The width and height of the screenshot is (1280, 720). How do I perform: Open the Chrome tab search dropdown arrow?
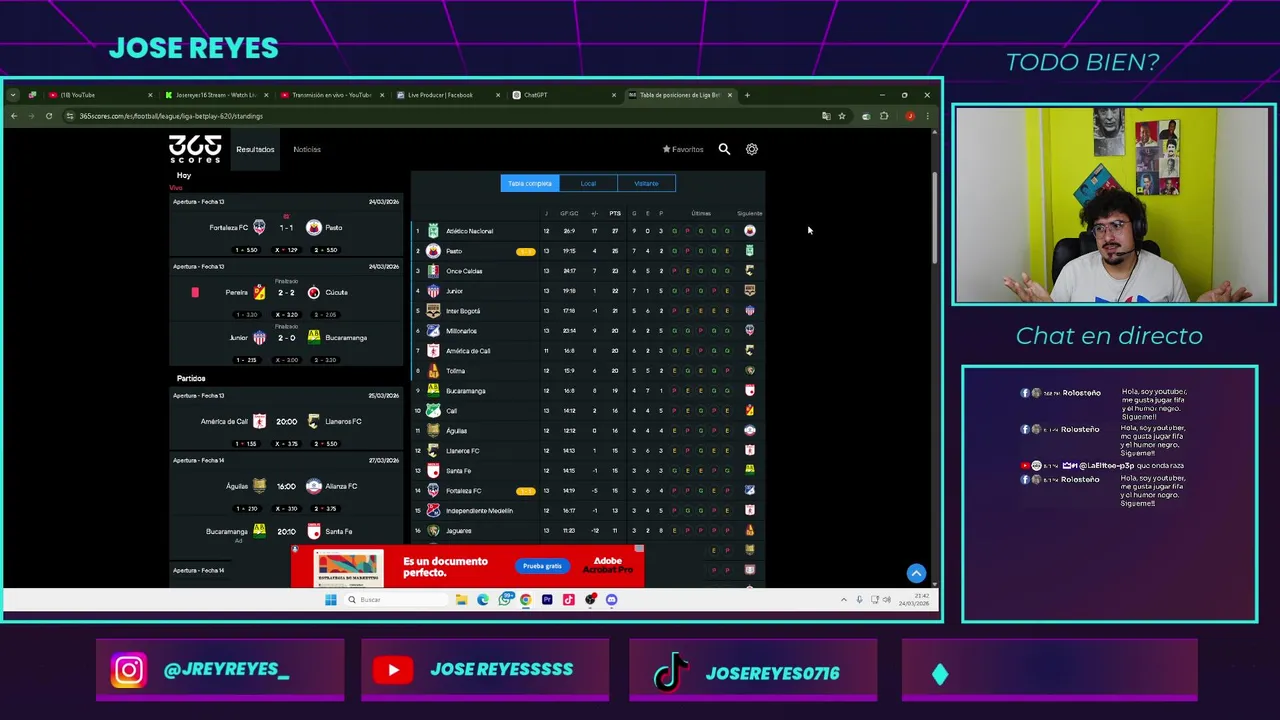[13, 95]
